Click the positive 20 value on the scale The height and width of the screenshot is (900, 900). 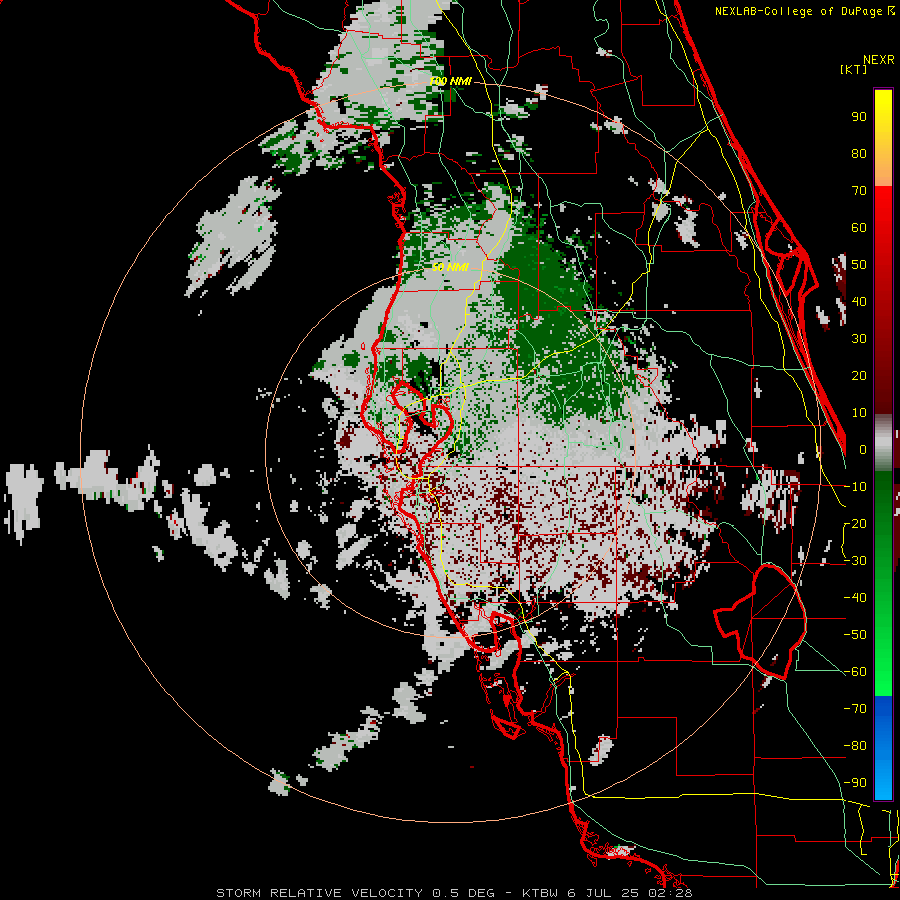[x=859, y=375]
